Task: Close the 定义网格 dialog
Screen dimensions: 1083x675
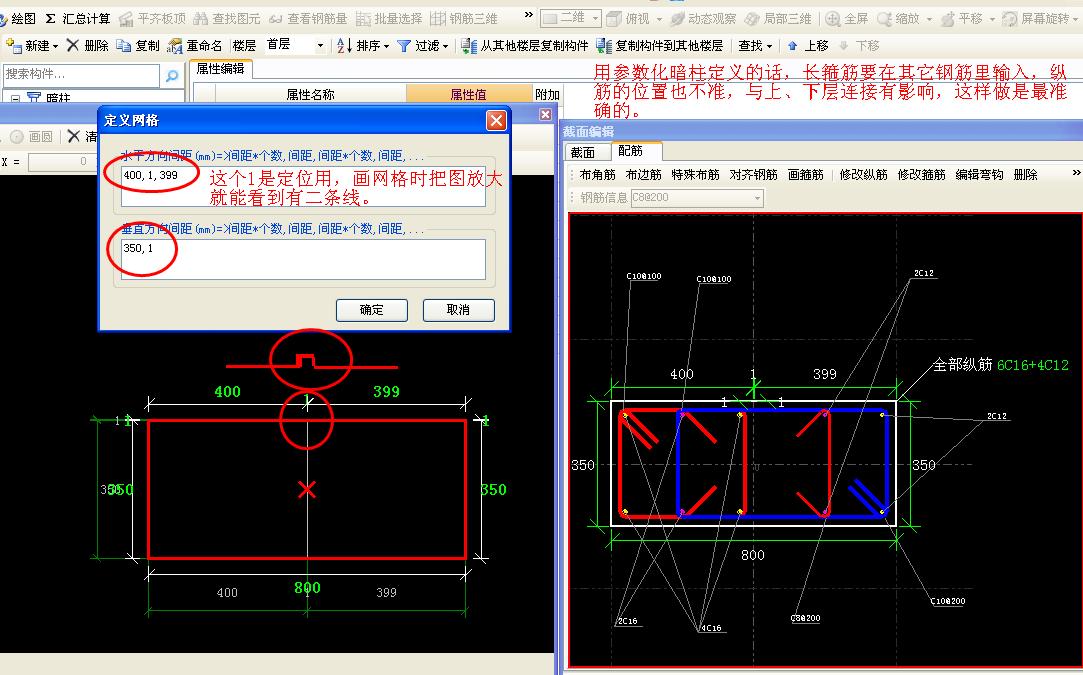Action: 496,121
